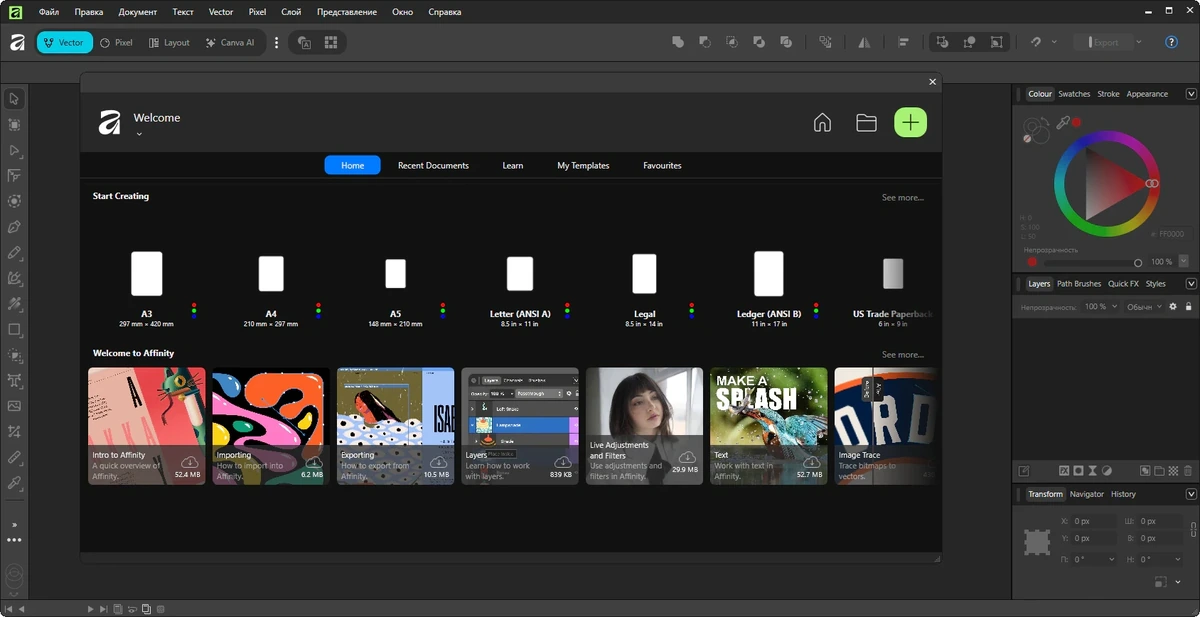Select the Pencil tool

tap(14, 253)
